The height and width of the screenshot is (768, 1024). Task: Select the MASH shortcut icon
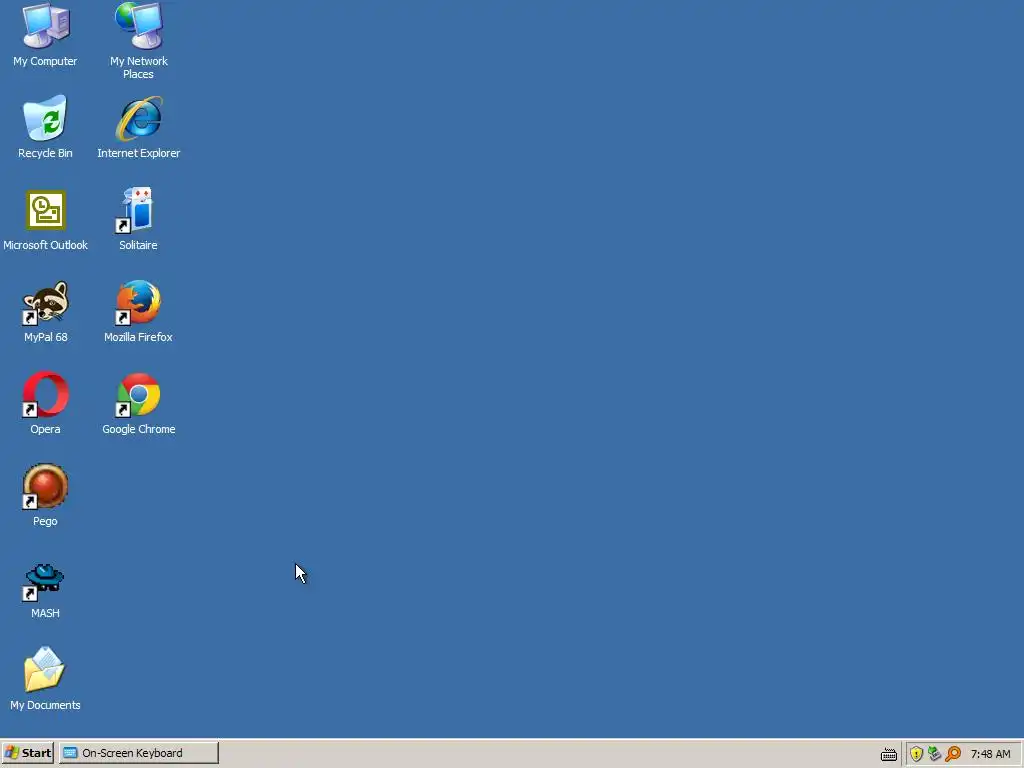click(44, 581)
